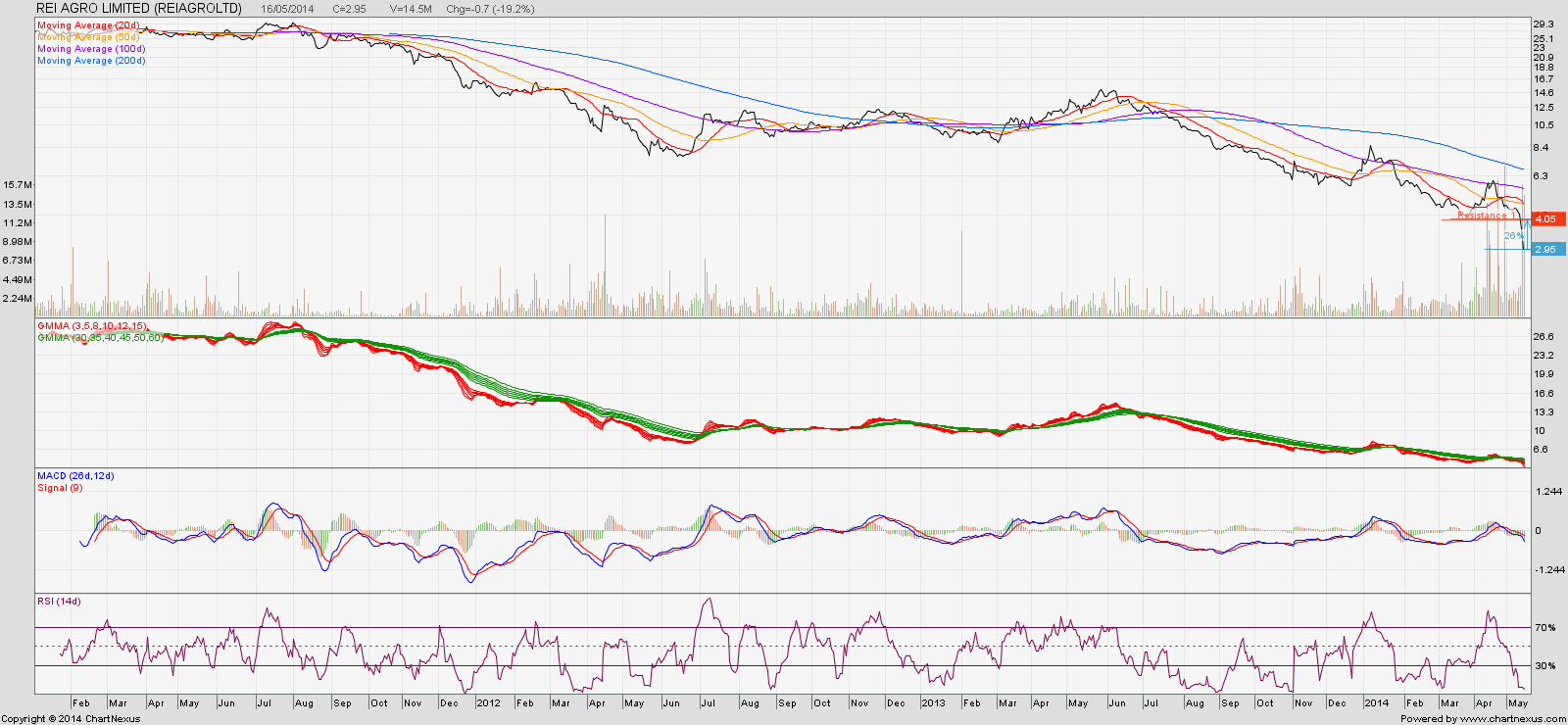Select the 13.5M volume axis label
This screenshot has width=1568, height=725.
click(18, 205)
